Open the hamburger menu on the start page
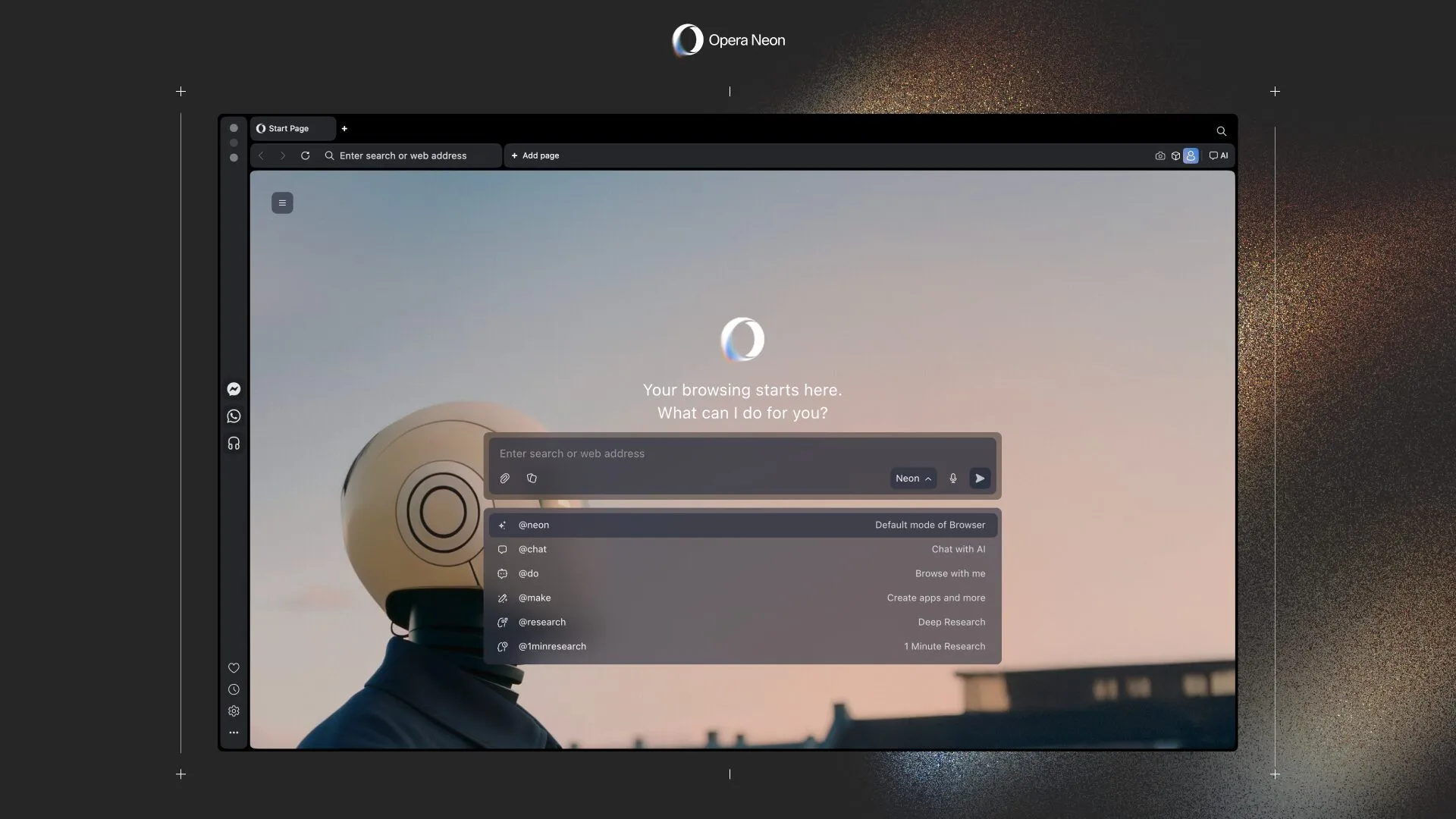The width and height of the screenshot is (1456, 819). coord(282,202)
